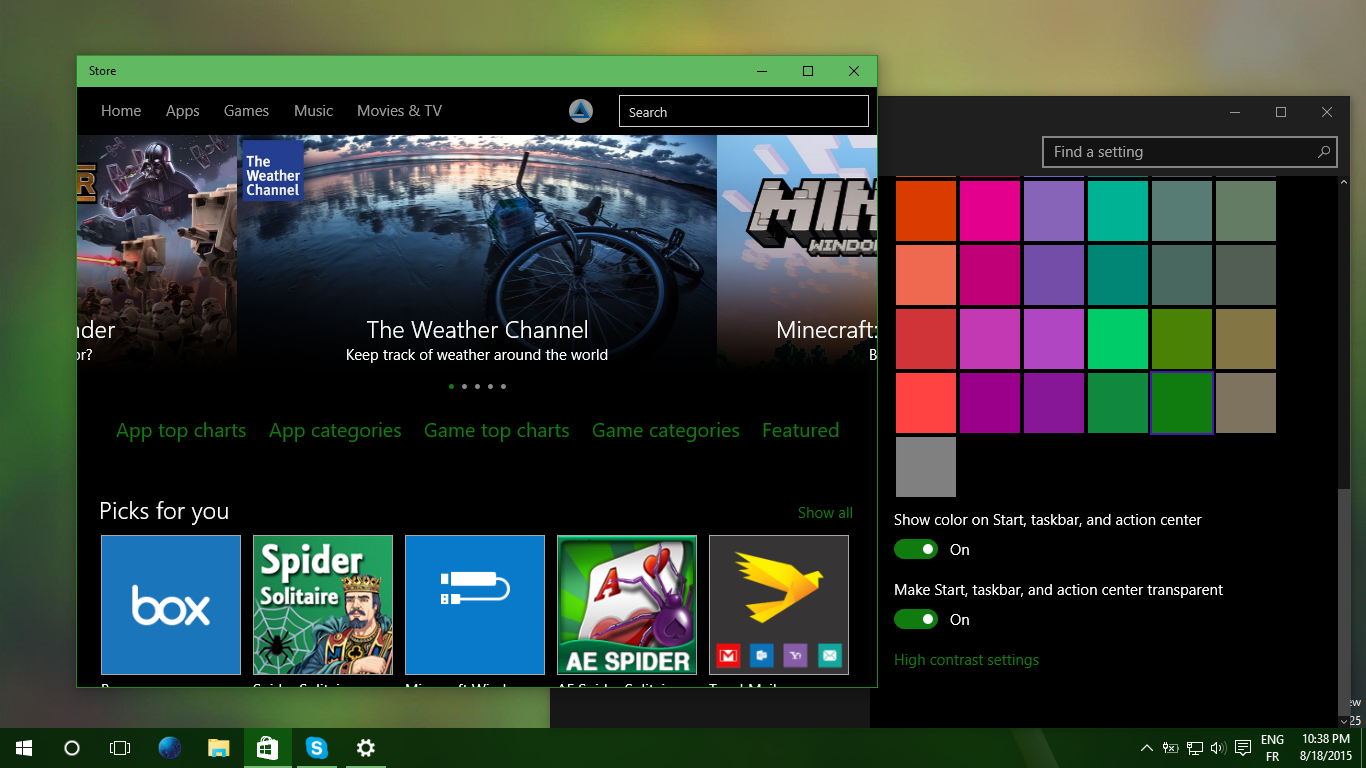Open the ENG FR language indicator

tap(1272, 748)
